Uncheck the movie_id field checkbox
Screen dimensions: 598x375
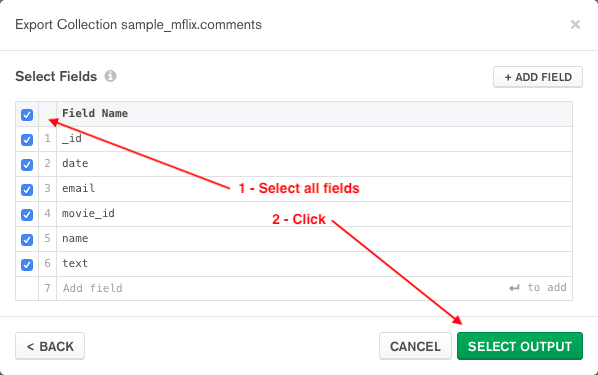(x=27, y=214)
